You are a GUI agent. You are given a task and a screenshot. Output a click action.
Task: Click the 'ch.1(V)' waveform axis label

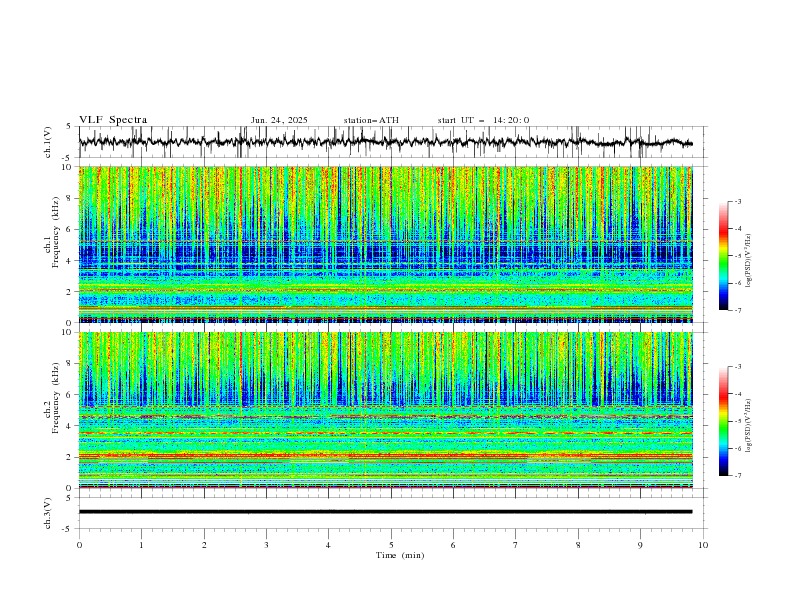point(48,142)
